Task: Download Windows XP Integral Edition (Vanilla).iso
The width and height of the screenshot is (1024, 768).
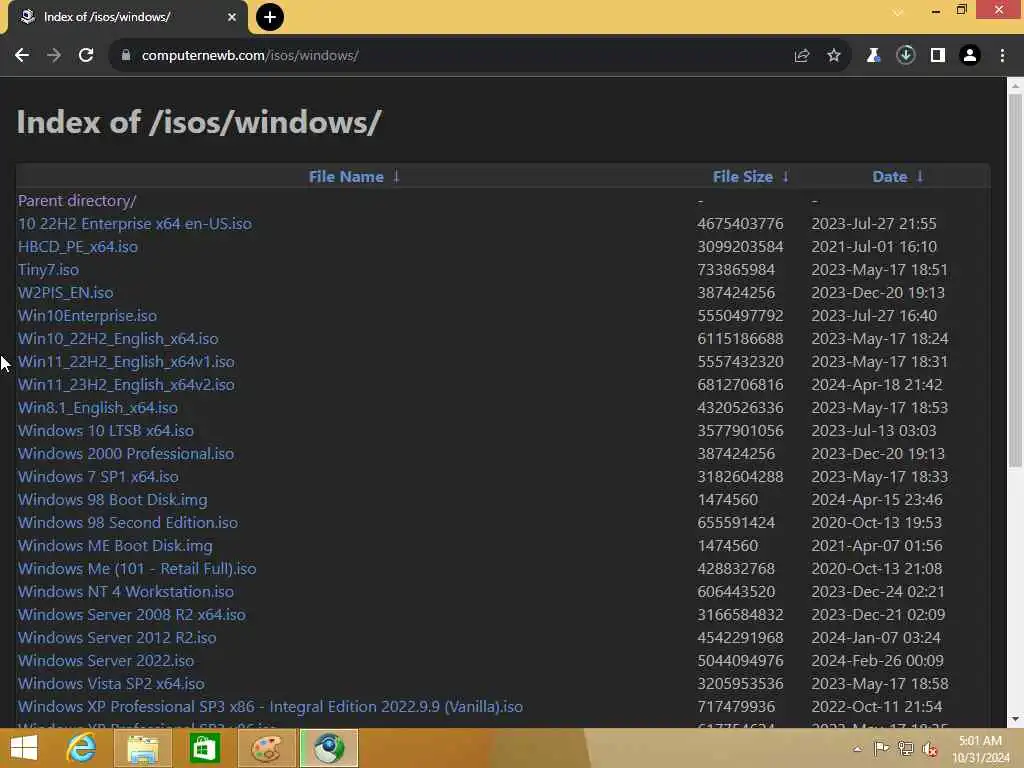Action: 270,707
